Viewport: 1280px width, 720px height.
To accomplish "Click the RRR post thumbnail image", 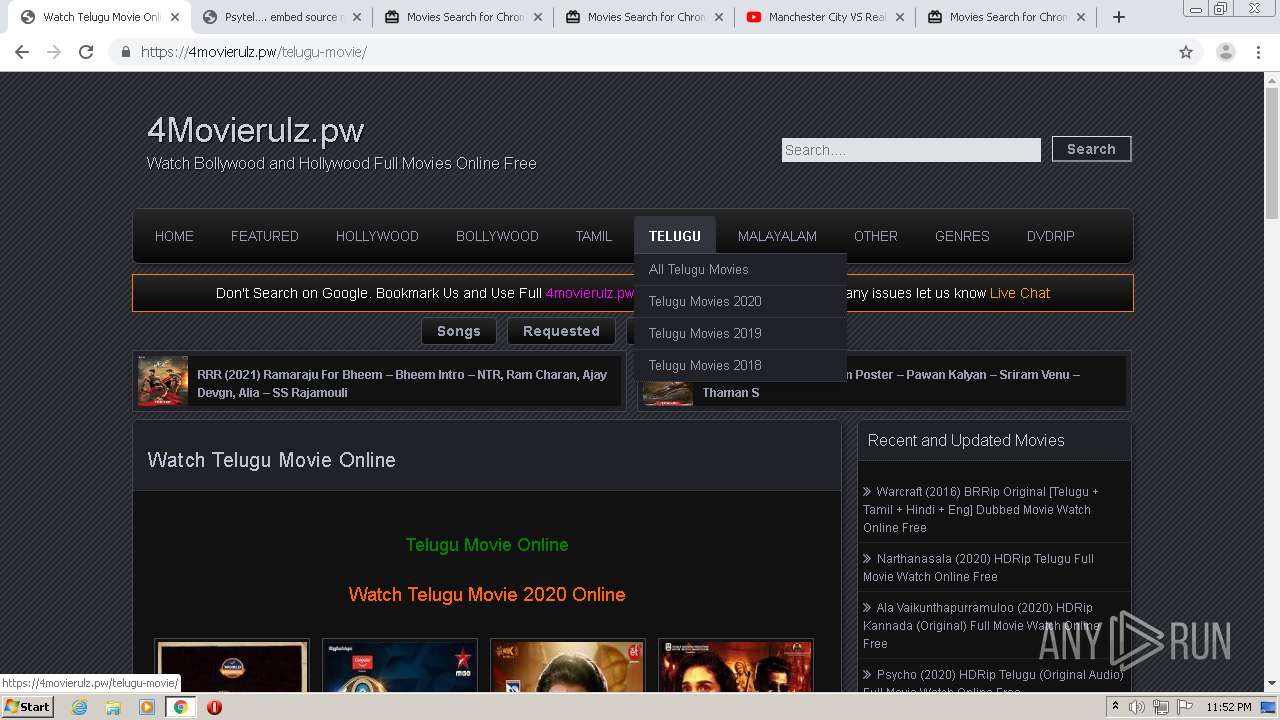I will click(163, 381).
